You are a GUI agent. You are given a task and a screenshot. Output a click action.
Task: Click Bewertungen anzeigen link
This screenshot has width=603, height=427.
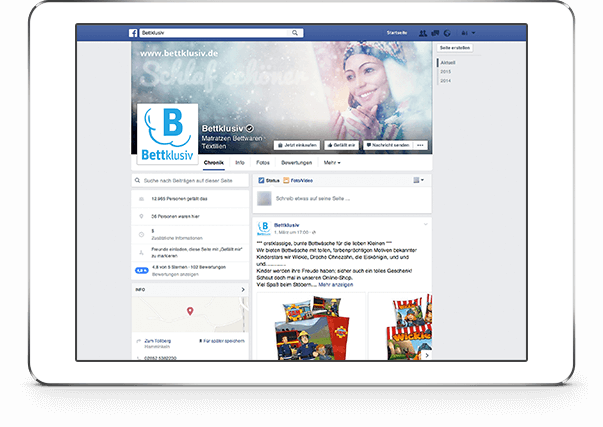[175, 274]
